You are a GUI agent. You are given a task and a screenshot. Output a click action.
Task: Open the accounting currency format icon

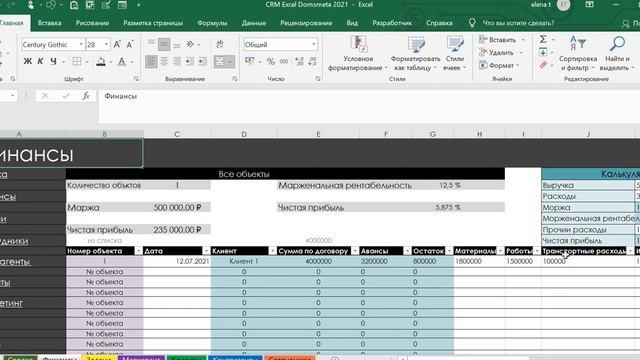click(x=249, y=62)
